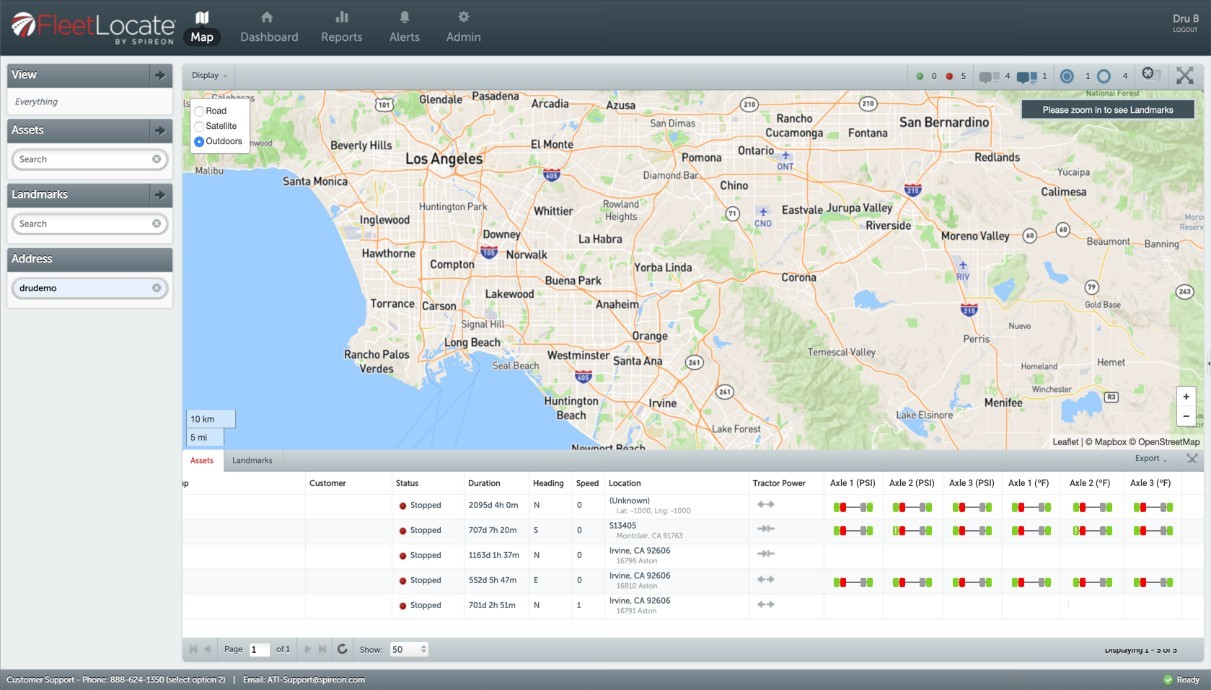Open the Display dropdown above the map
This screenshot has width=1211, height=690.
pos(210,75)
